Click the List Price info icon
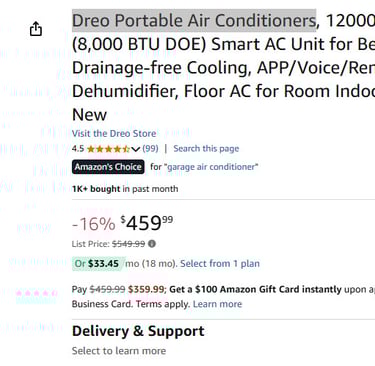The height and width of the screenshot is (366, 375). click(x=152, y=244)
